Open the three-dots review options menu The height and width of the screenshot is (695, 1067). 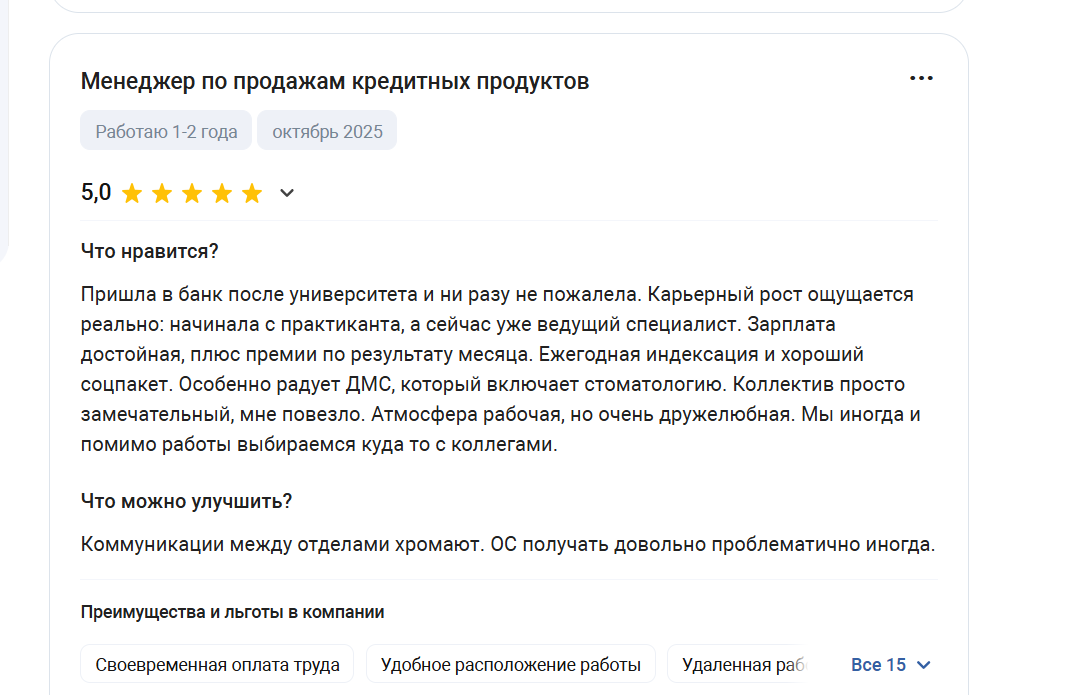point(921,79)
